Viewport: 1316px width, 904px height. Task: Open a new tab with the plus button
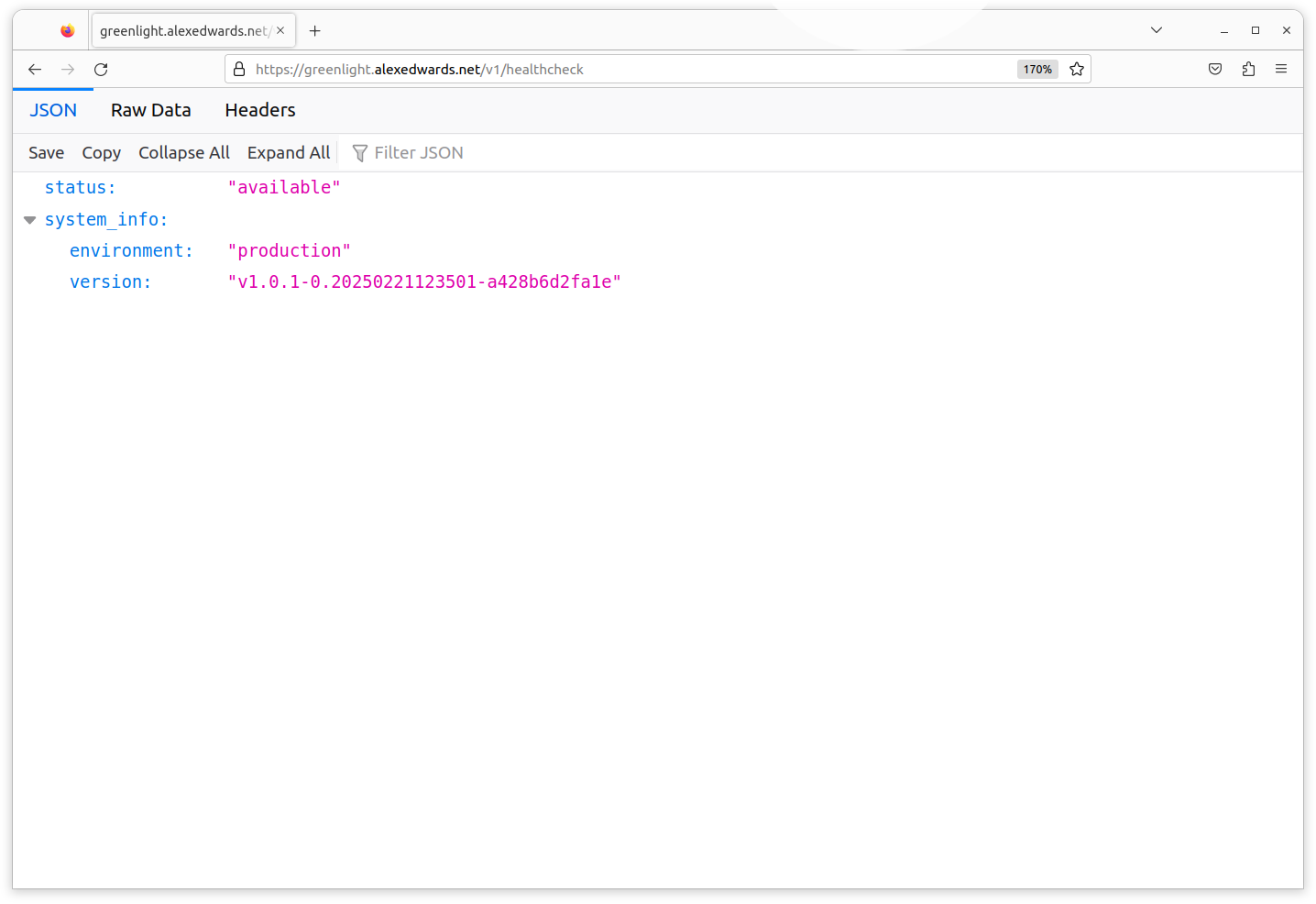314,31
